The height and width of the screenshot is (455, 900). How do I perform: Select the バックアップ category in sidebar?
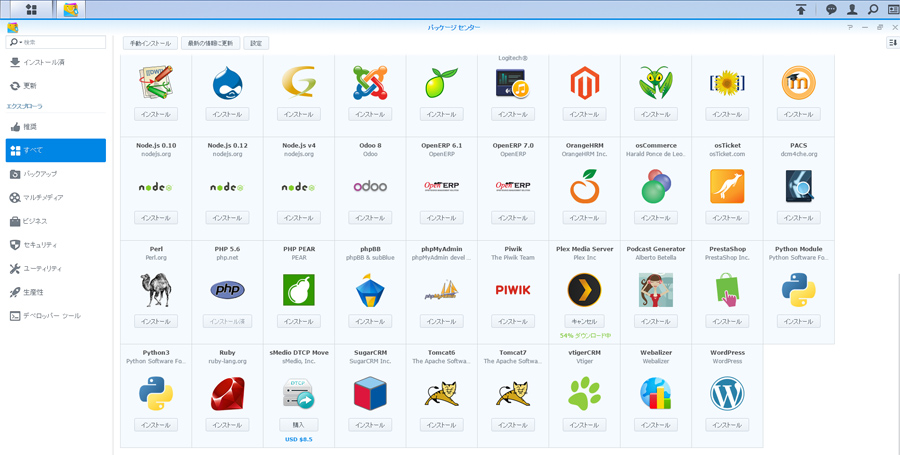[x=40, y=174]
